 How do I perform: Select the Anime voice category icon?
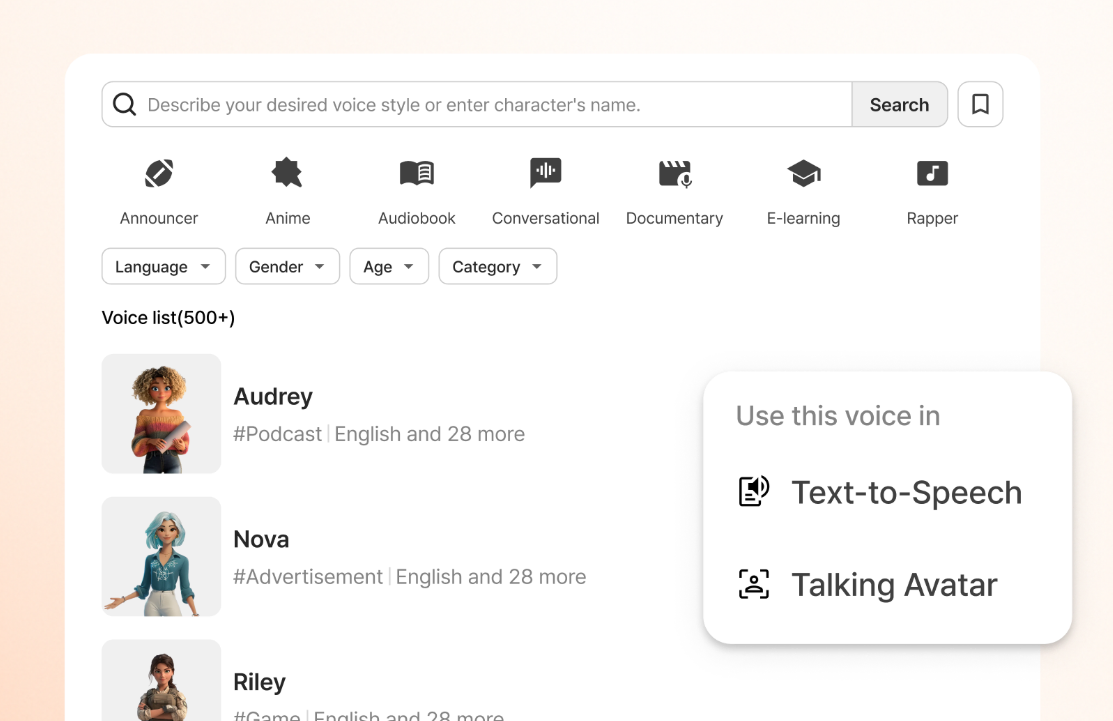287,174
